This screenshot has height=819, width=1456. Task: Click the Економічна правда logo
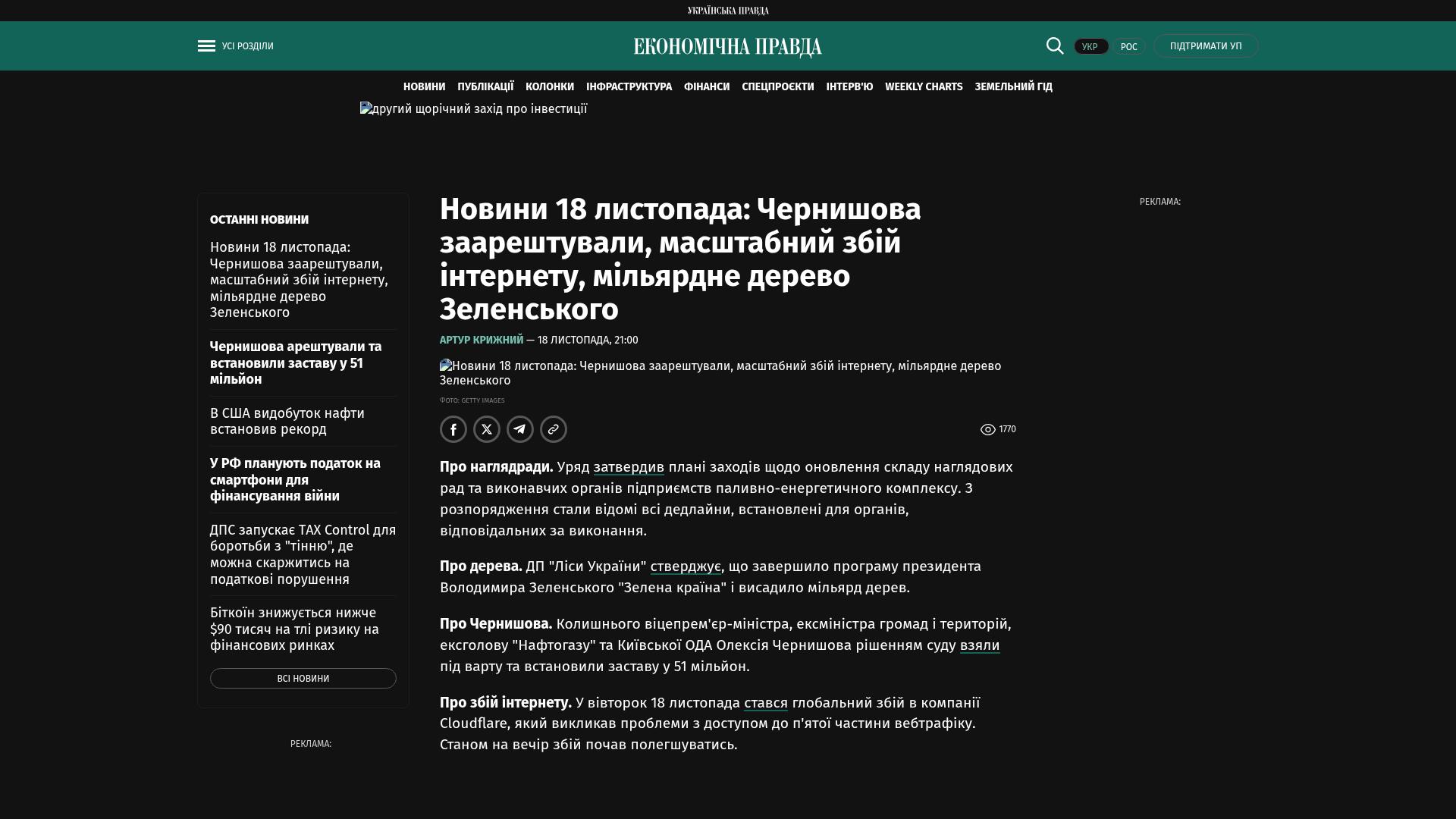[727, 47]
